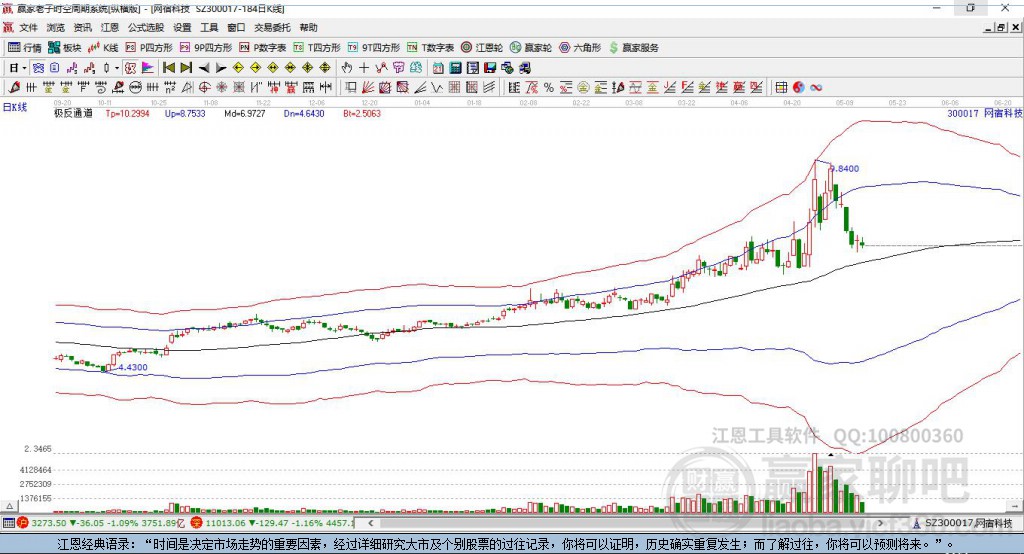Switch to K线 chart view
The height and width of the screenshot is (554, 1024).
pyautogui.click(x=103, y=48)
